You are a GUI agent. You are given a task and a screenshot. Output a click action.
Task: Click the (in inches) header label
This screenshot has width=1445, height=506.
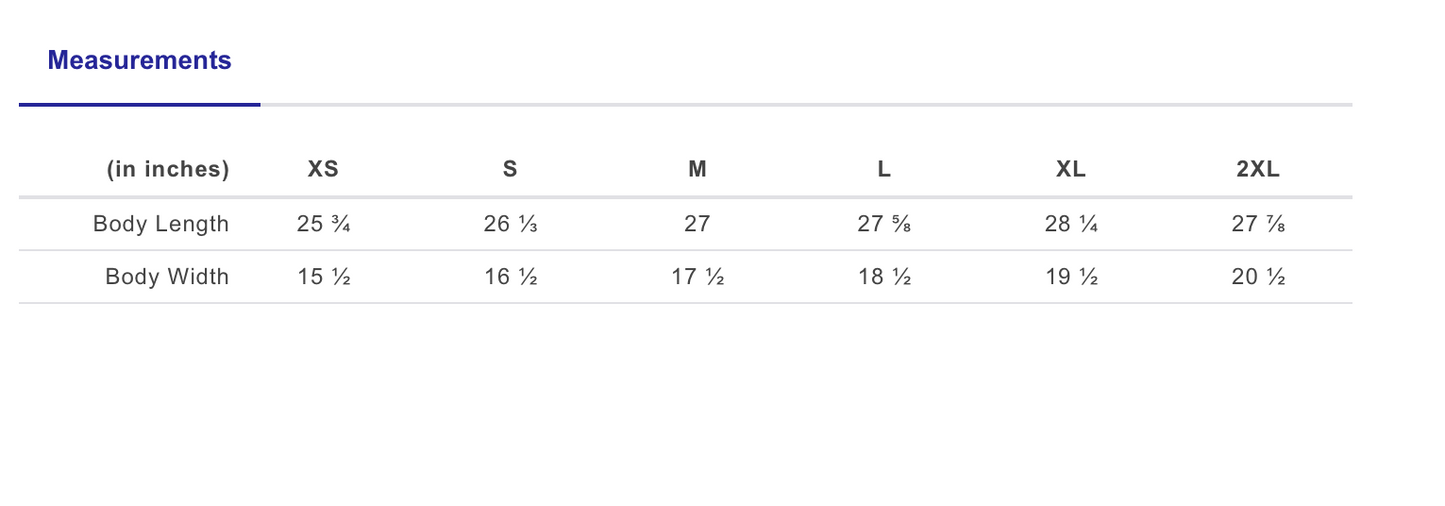pos(168,170)
